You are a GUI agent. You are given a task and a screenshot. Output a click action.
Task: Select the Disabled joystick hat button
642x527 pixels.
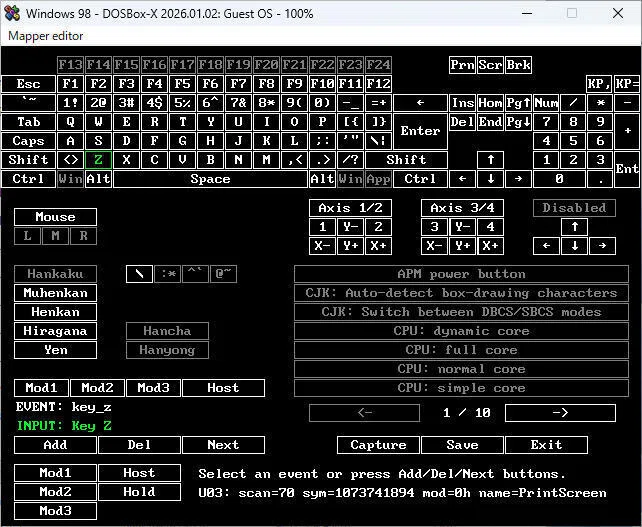[574, 208]
